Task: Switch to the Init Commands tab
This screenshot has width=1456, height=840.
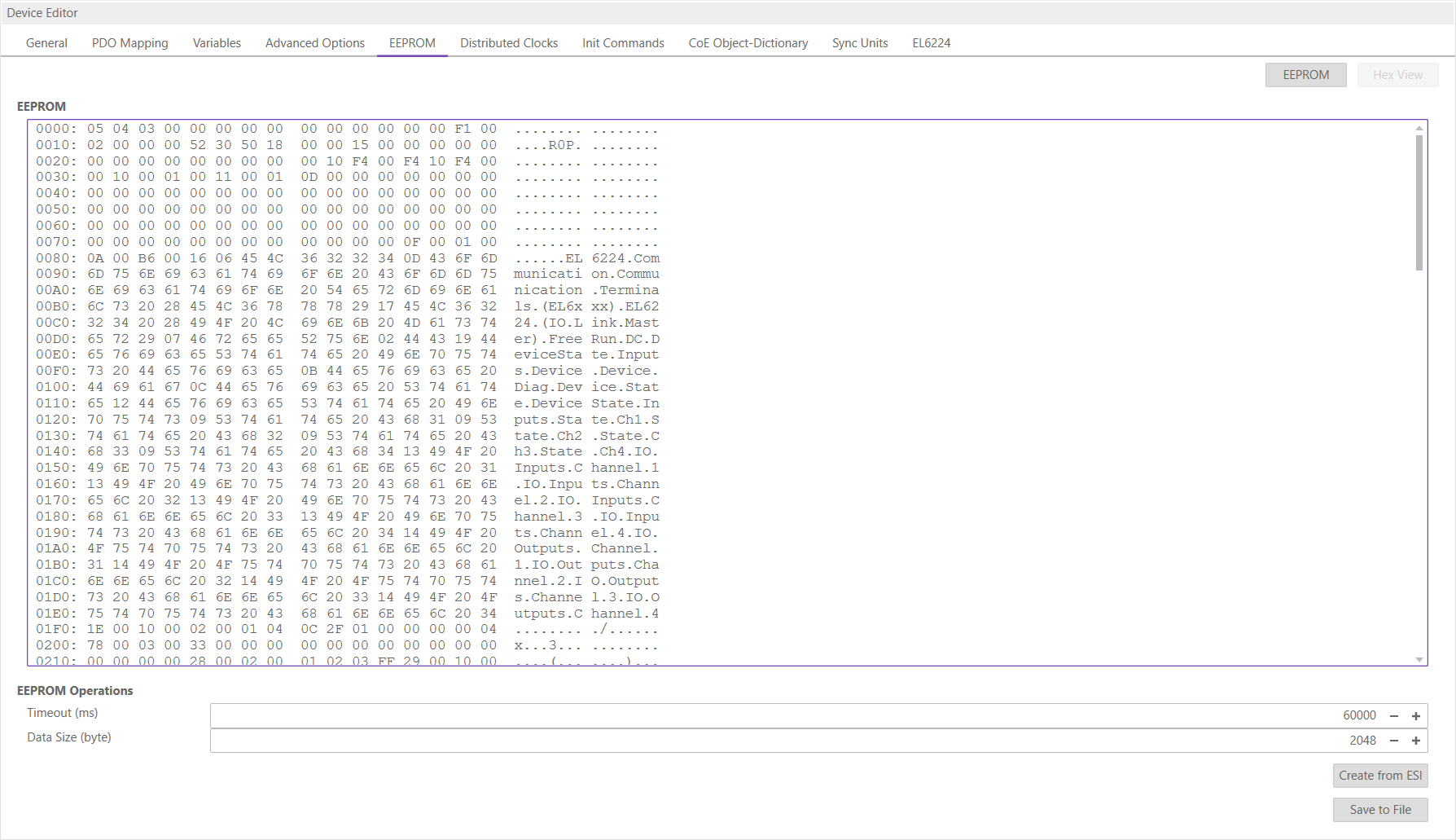Action: (622, 42)
